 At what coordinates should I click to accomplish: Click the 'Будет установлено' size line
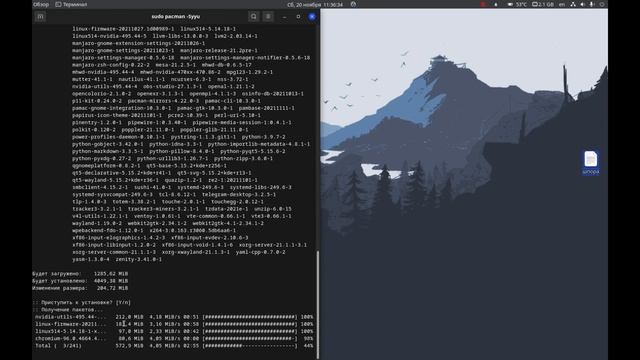pyautogui.click(x=80, y=281)
